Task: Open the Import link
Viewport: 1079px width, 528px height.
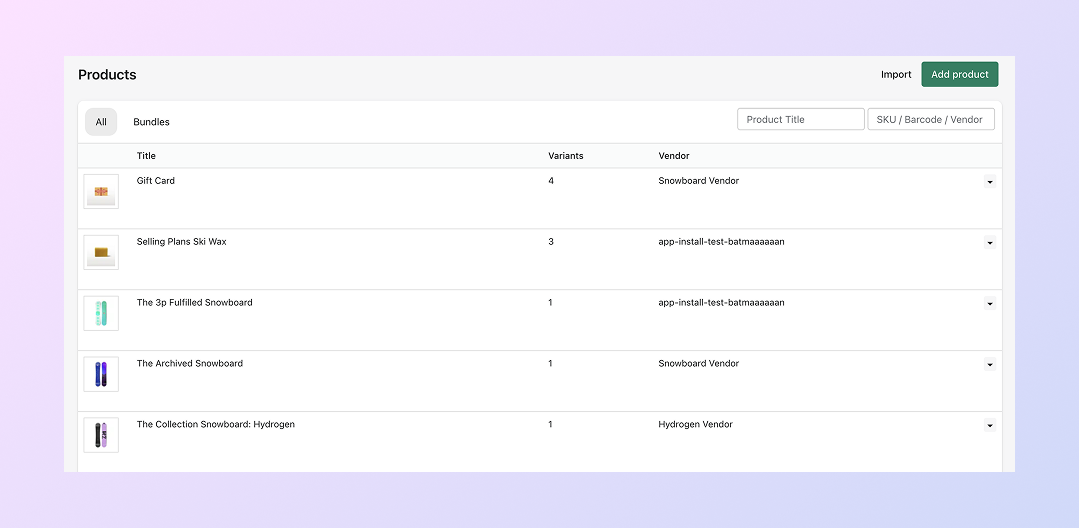Action: (896, 74)
